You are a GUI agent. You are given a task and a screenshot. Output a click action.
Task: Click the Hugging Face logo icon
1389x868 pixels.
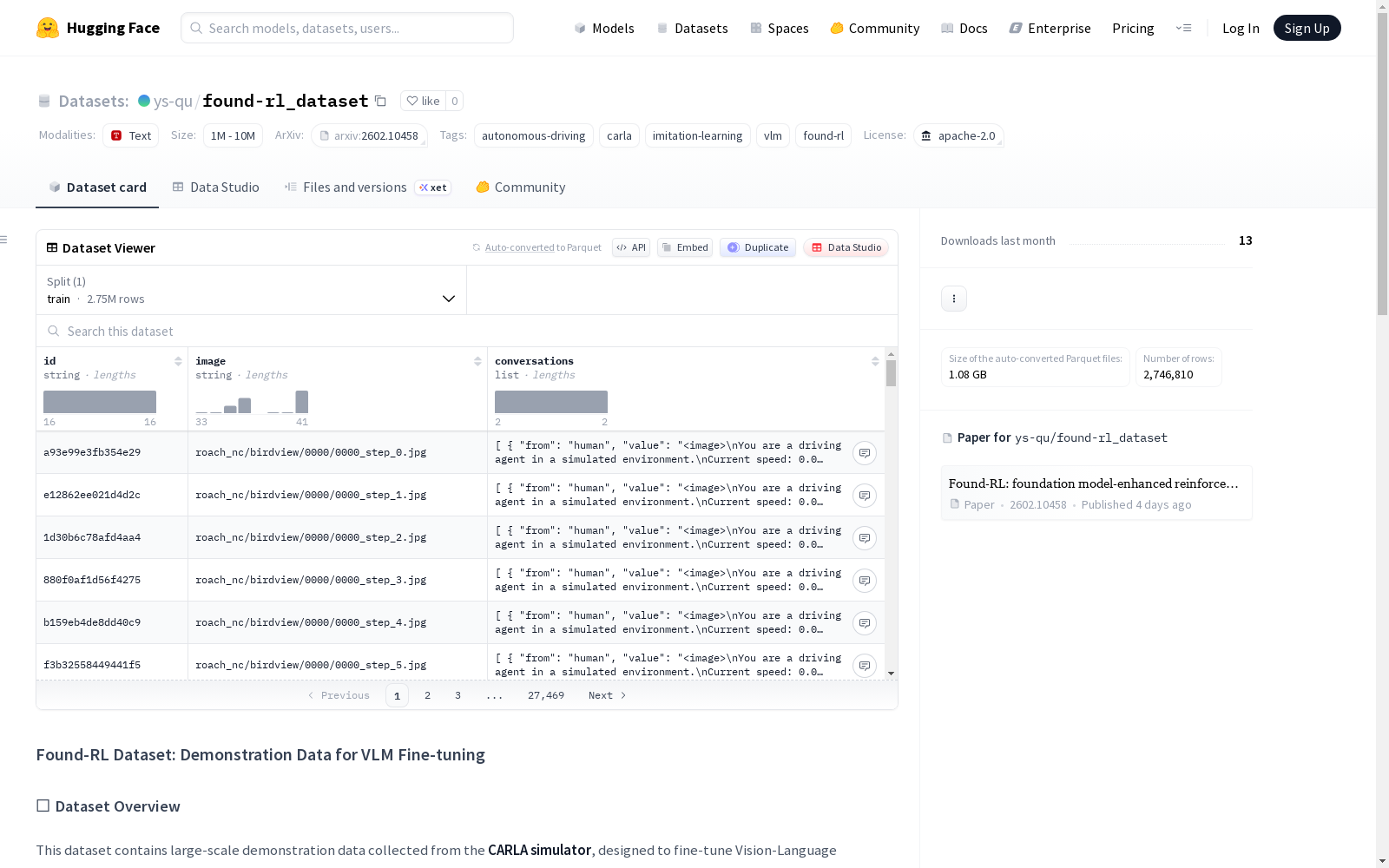(48, 28)
